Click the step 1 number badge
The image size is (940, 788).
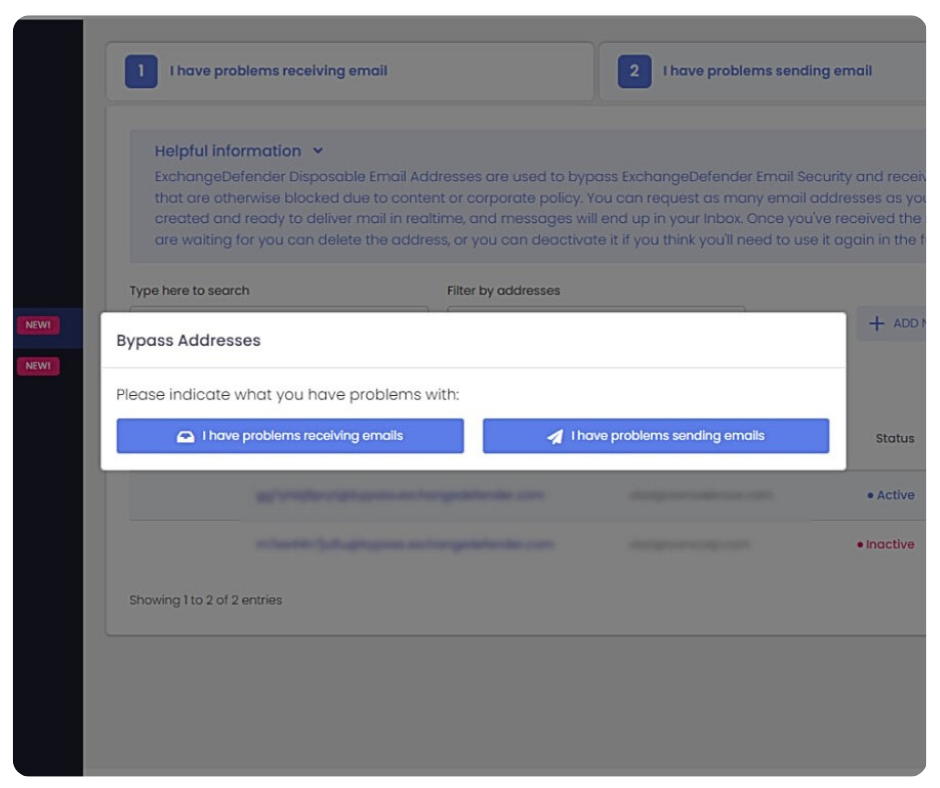[x=141, y=71]
